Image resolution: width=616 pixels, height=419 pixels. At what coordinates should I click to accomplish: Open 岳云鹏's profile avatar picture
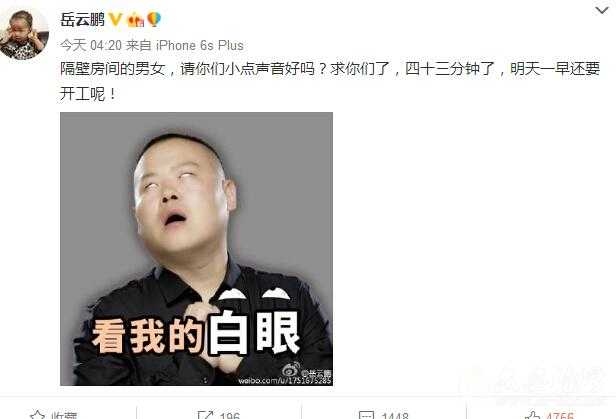pos(24,34)
